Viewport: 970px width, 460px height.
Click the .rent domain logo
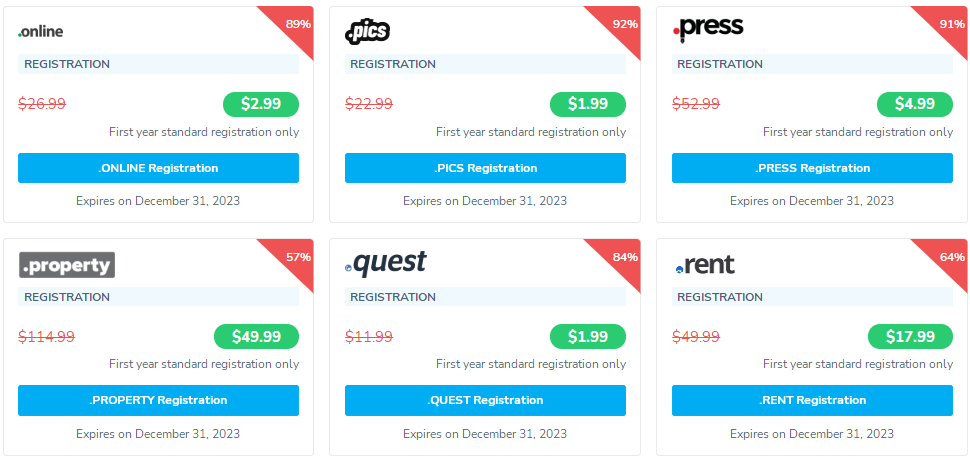(705, 265)
